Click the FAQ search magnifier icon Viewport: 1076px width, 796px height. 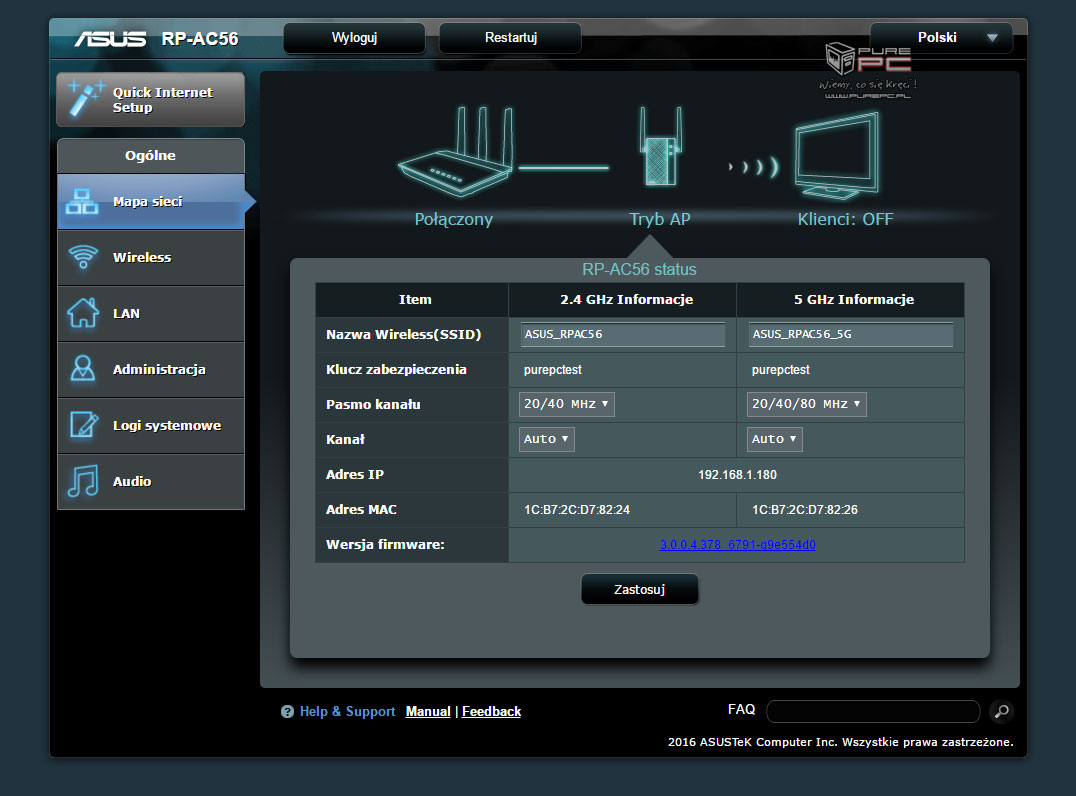click(x=1001, y=712)
